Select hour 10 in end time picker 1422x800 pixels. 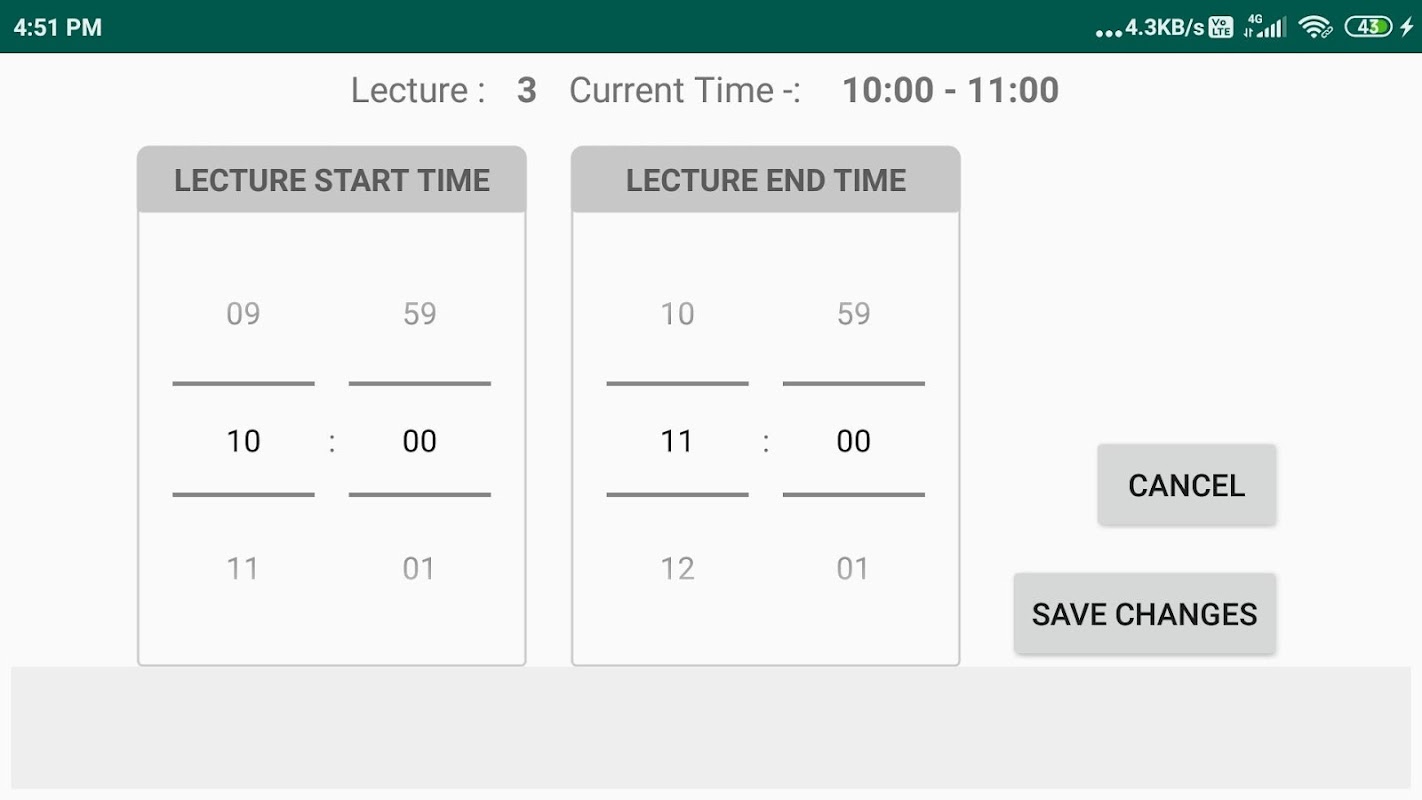pos(677,314)
